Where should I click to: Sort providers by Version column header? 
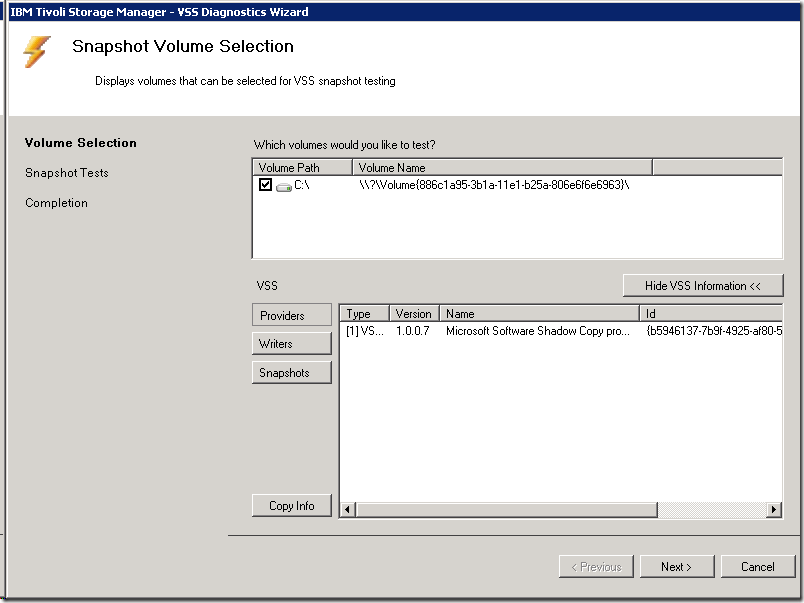(x=414, y=314)
